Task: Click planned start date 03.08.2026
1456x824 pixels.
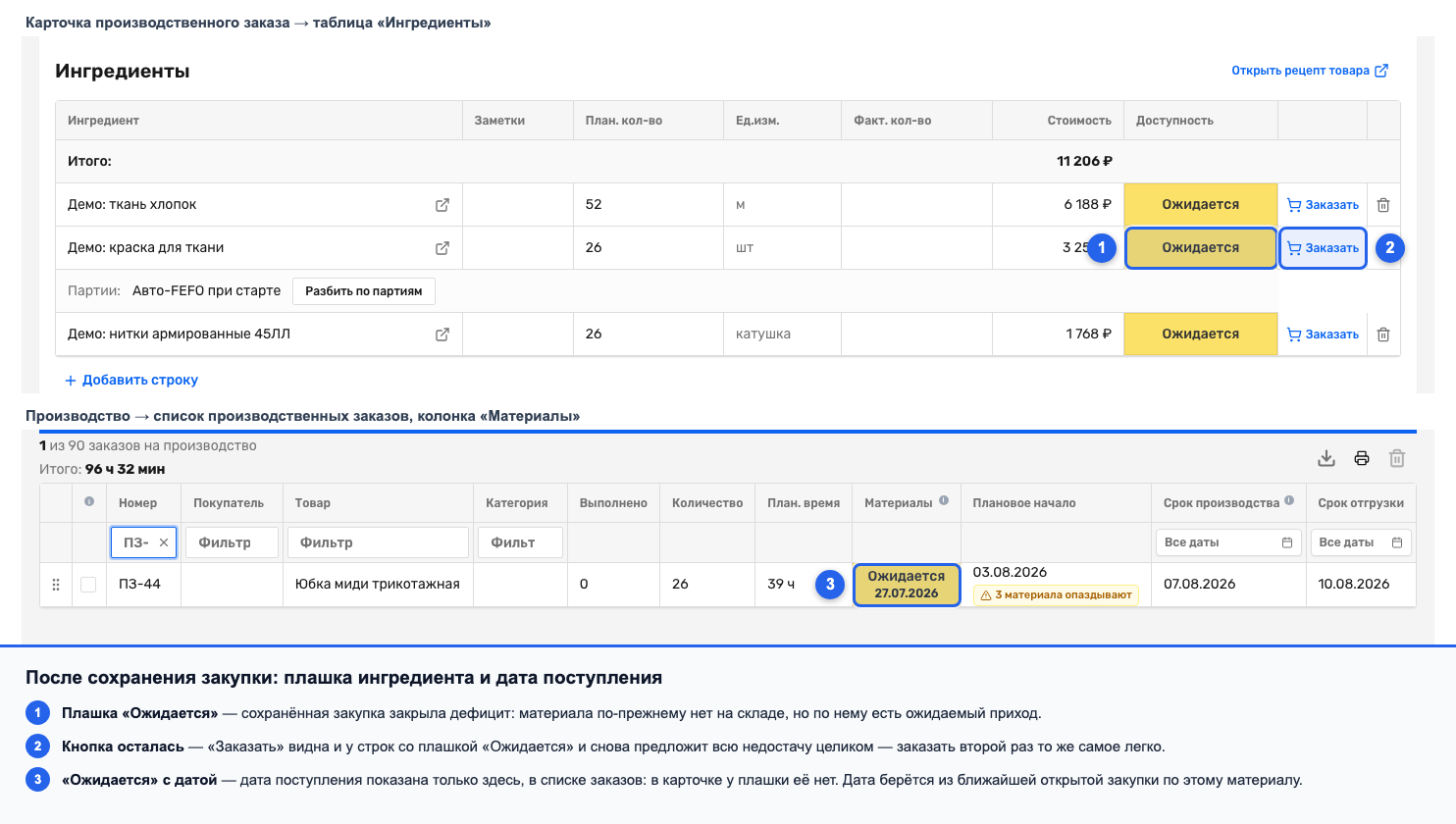Action: [x=1010, y=573]
